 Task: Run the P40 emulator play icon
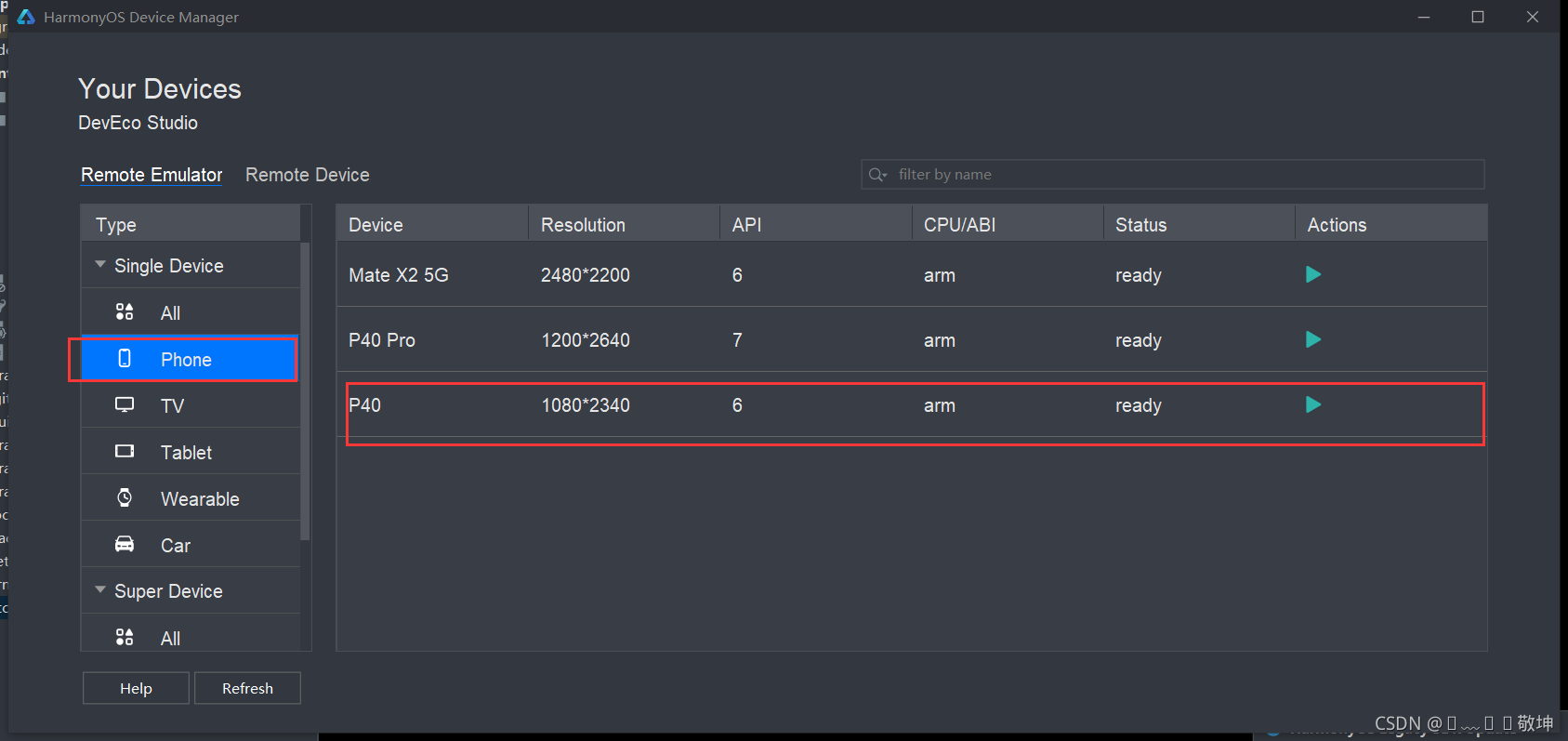[1313, 404]
